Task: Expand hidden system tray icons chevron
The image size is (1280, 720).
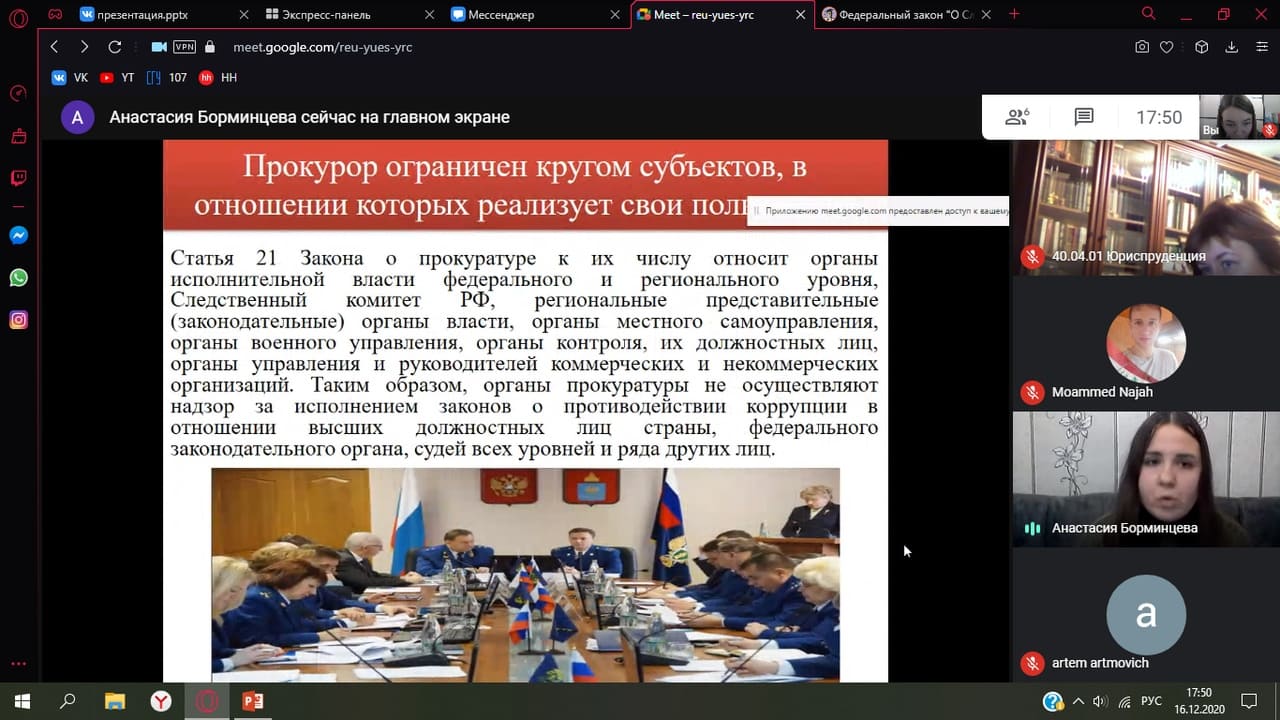Action: coord(1080,701)
